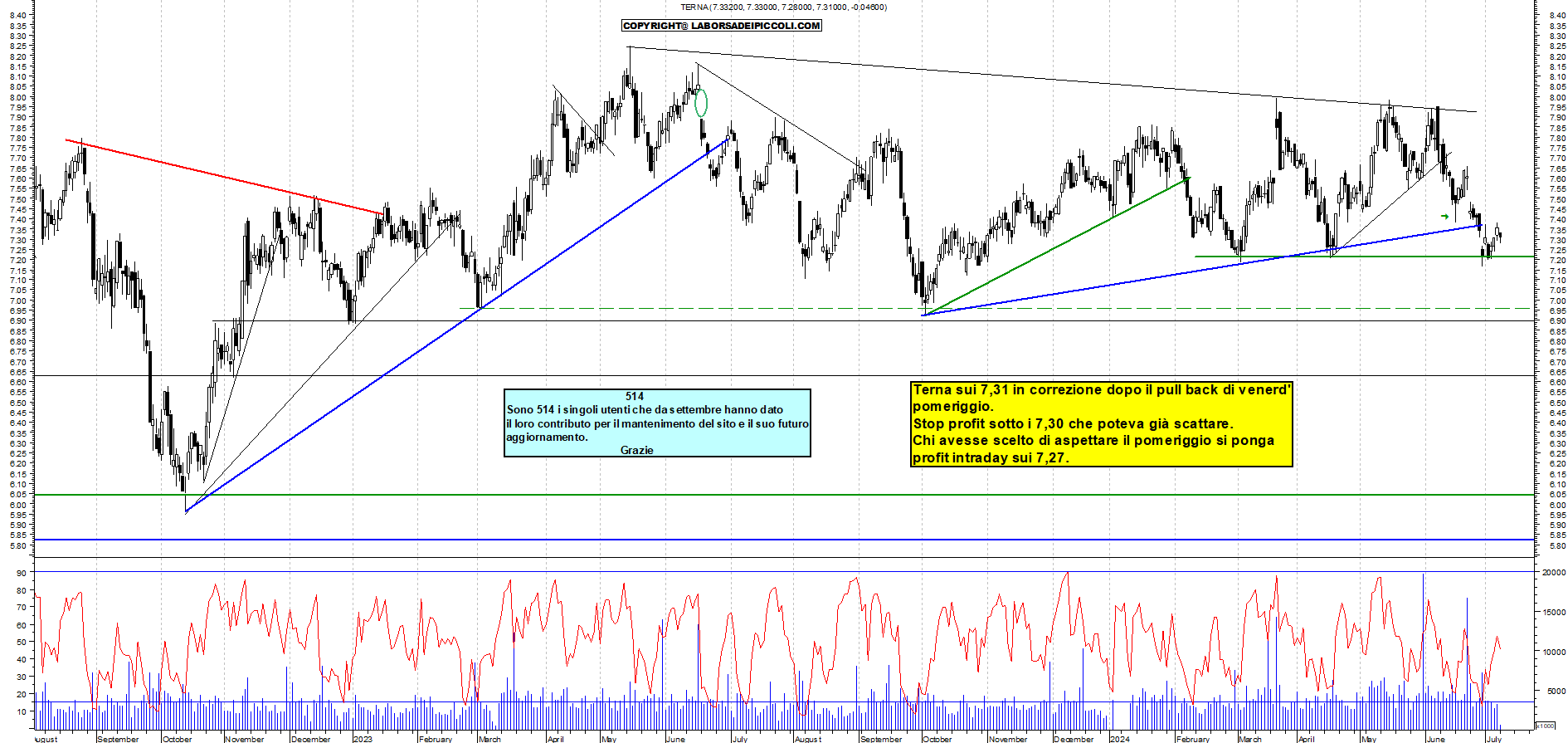Screen dimensions: 1568x743
Task: Click the '2023' year label on the time axis
Action: tap(363, 738)
